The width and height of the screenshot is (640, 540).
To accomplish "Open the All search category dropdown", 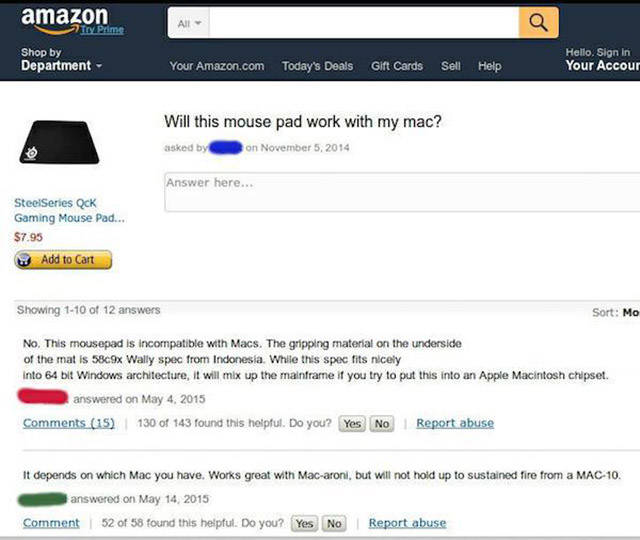I will click(188, 21).
